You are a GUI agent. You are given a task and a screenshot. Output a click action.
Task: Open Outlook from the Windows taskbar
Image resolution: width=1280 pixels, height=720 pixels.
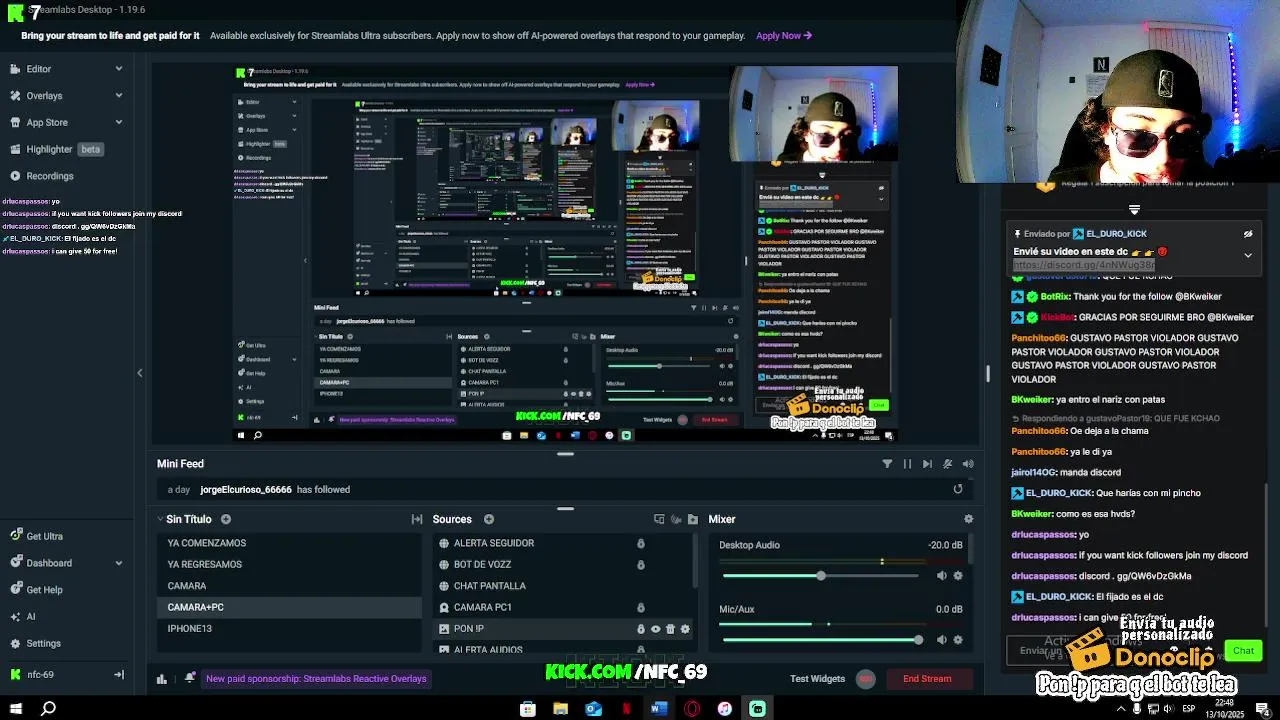[593, 709]
